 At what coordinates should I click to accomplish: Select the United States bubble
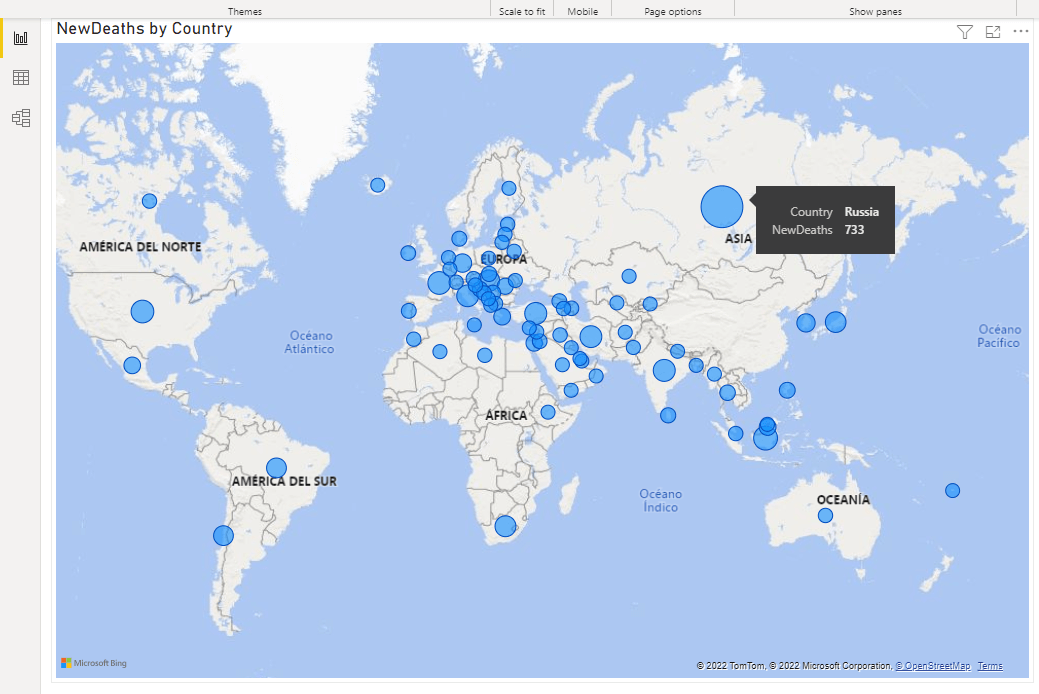142,312
